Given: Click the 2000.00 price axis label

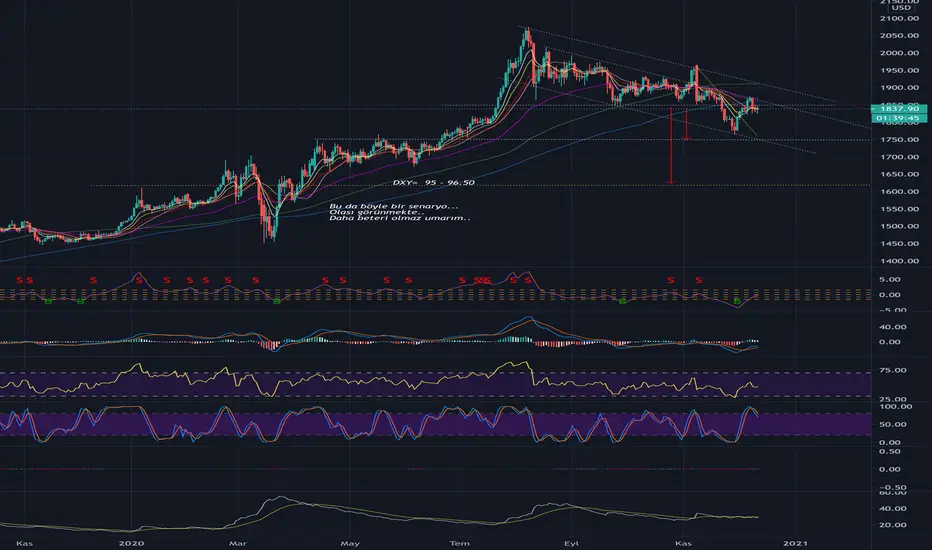Looking at the screenshot, I should click(x=899, y=53).
